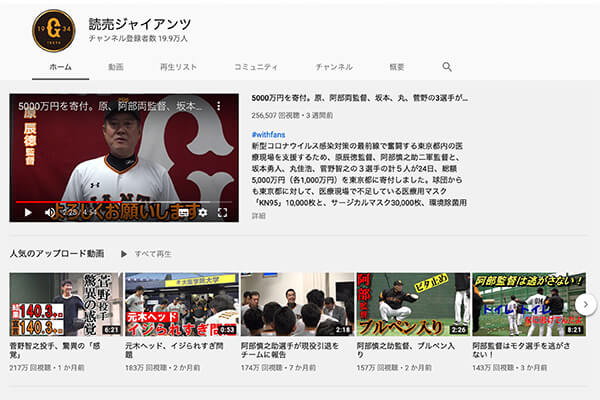Open the チャンネル tab
Viewport: 600px width, 400px height.
click(334, 67)
